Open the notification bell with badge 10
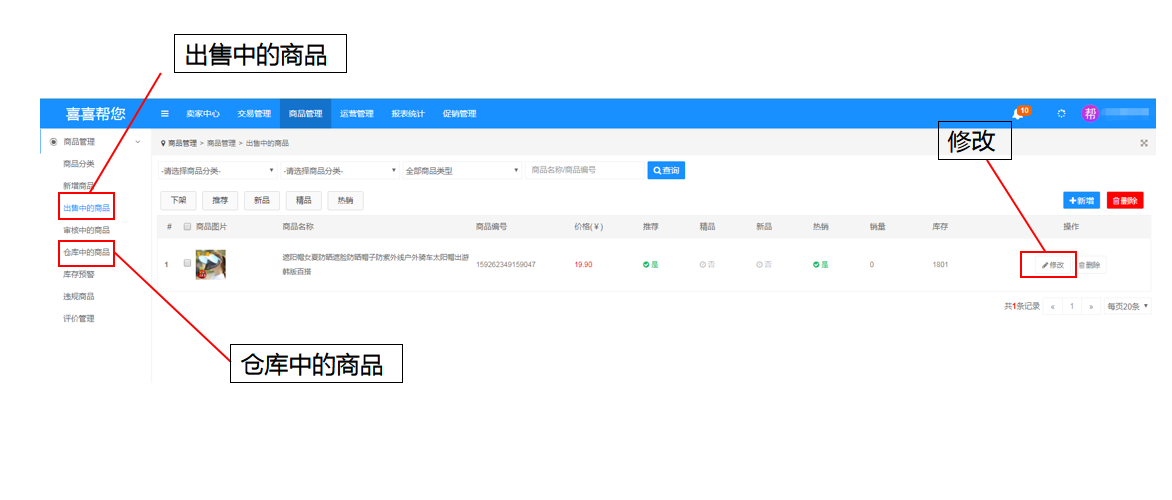The width and height of the screenshot is (1172, 500). [x=1018, y=114]
